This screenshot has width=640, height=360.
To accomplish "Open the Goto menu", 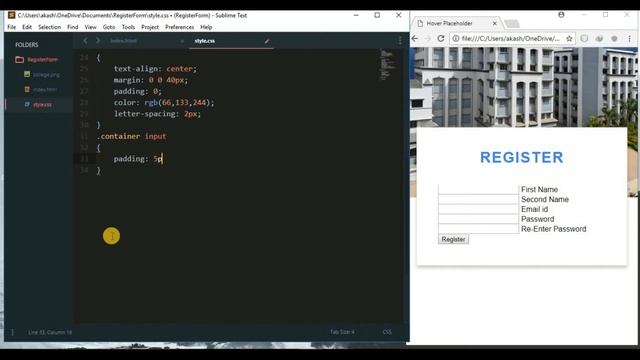I will point(109,27).
